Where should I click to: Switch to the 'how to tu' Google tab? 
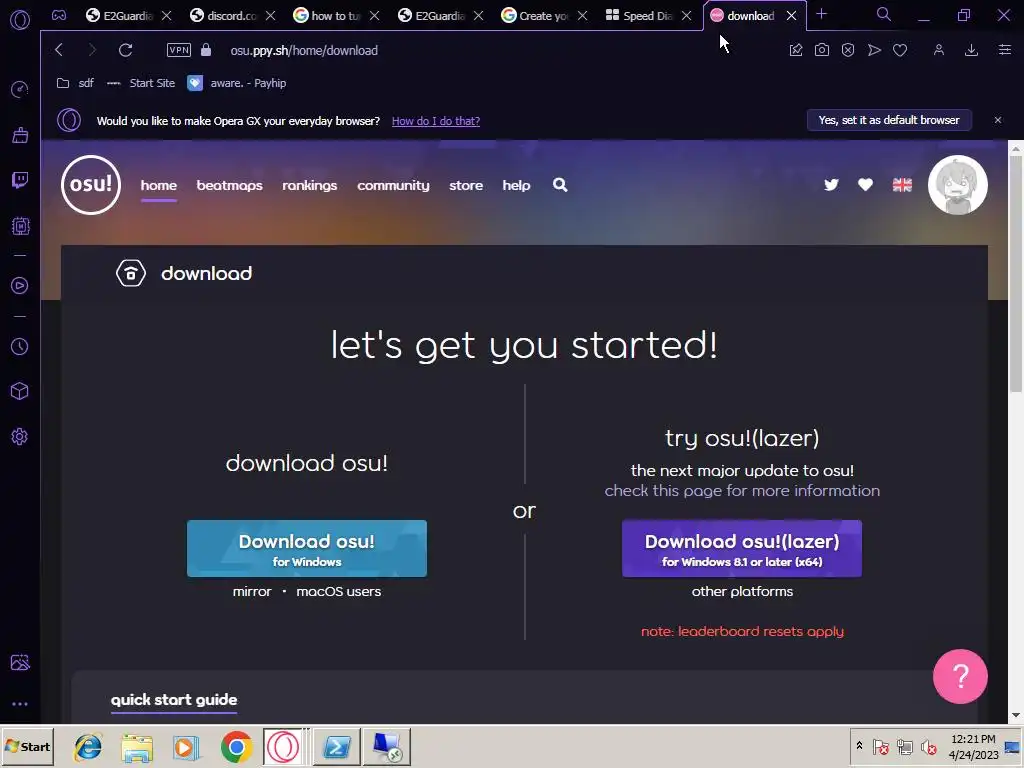(x=327, y=16)
